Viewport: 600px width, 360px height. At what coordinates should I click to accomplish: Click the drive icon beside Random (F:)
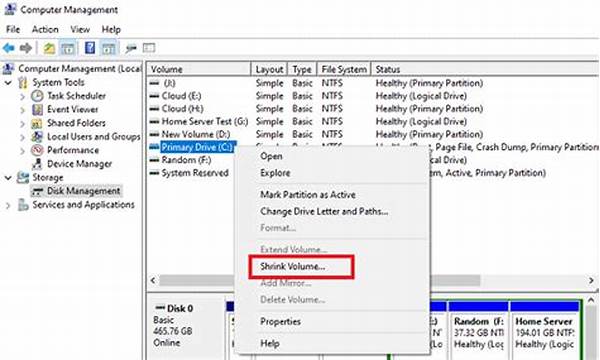pos(154,160)
